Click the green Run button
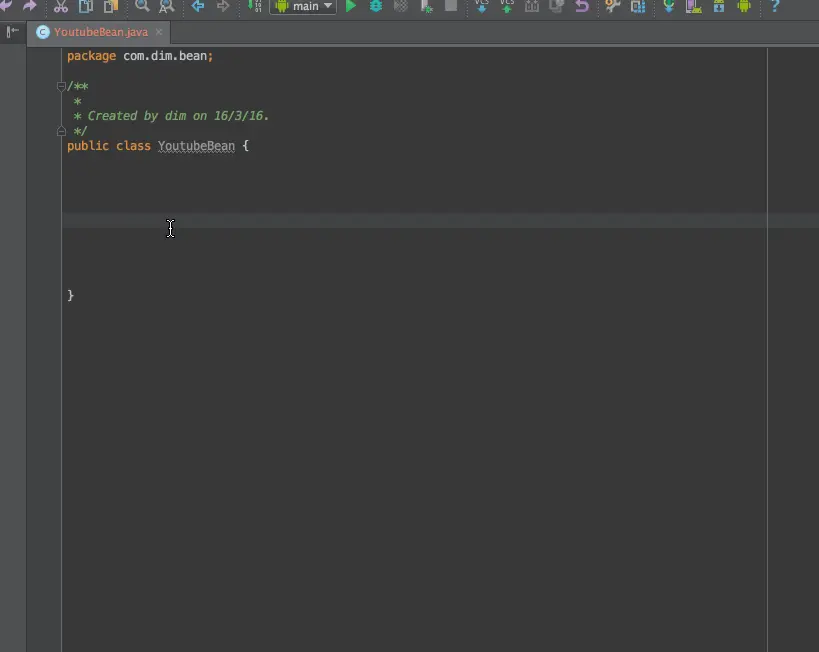The height and width of the screenshot is (652, 819). pos(351,6)
